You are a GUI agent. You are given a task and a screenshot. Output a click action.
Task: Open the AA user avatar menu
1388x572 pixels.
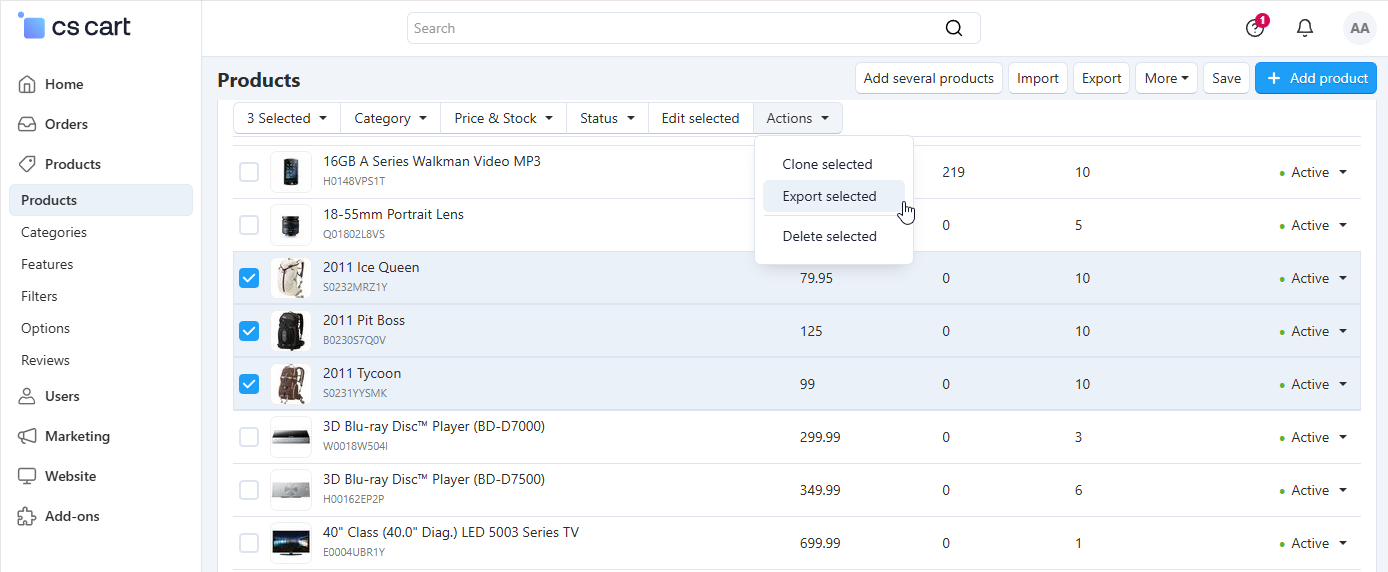1360,28
